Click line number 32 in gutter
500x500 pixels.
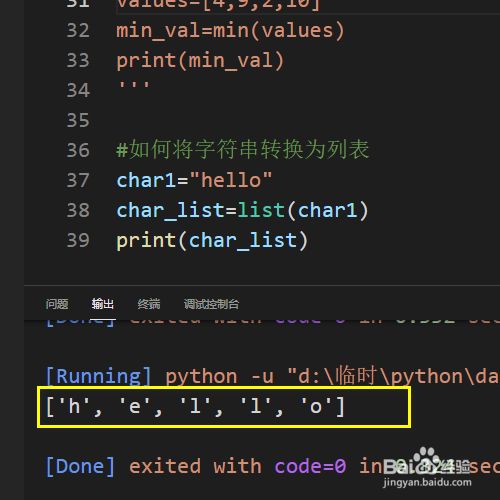pyautogui.click(x=78, y=30)
